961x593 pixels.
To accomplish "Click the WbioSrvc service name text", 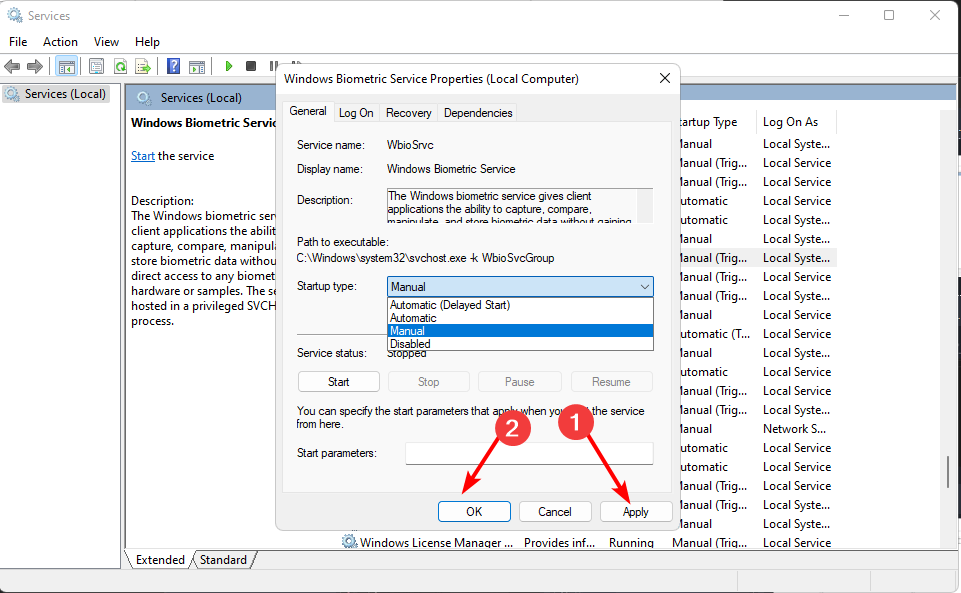I will click(x=410, y=145).
